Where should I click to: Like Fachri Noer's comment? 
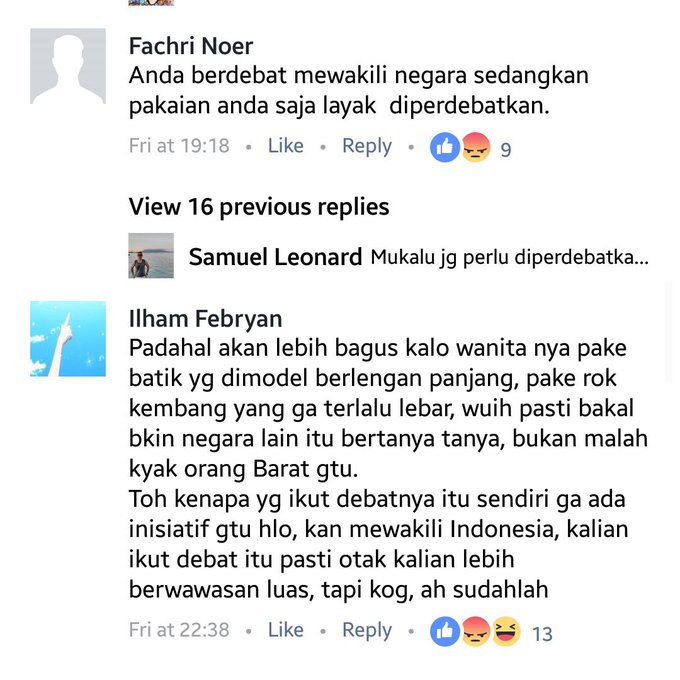(286, 146)
